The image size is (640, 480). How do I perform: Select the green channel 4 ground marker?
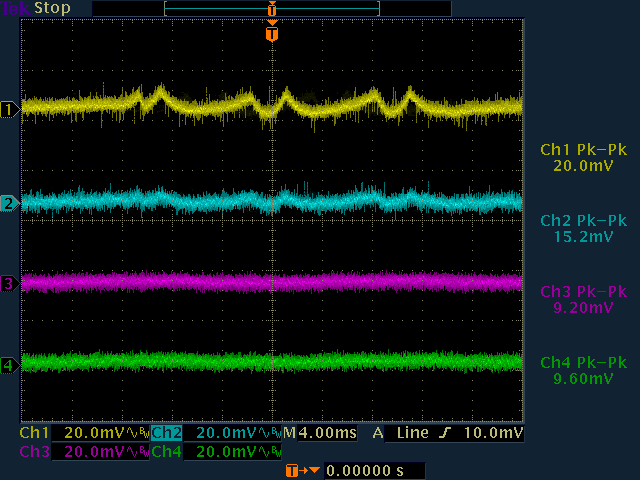pos(9,366)
